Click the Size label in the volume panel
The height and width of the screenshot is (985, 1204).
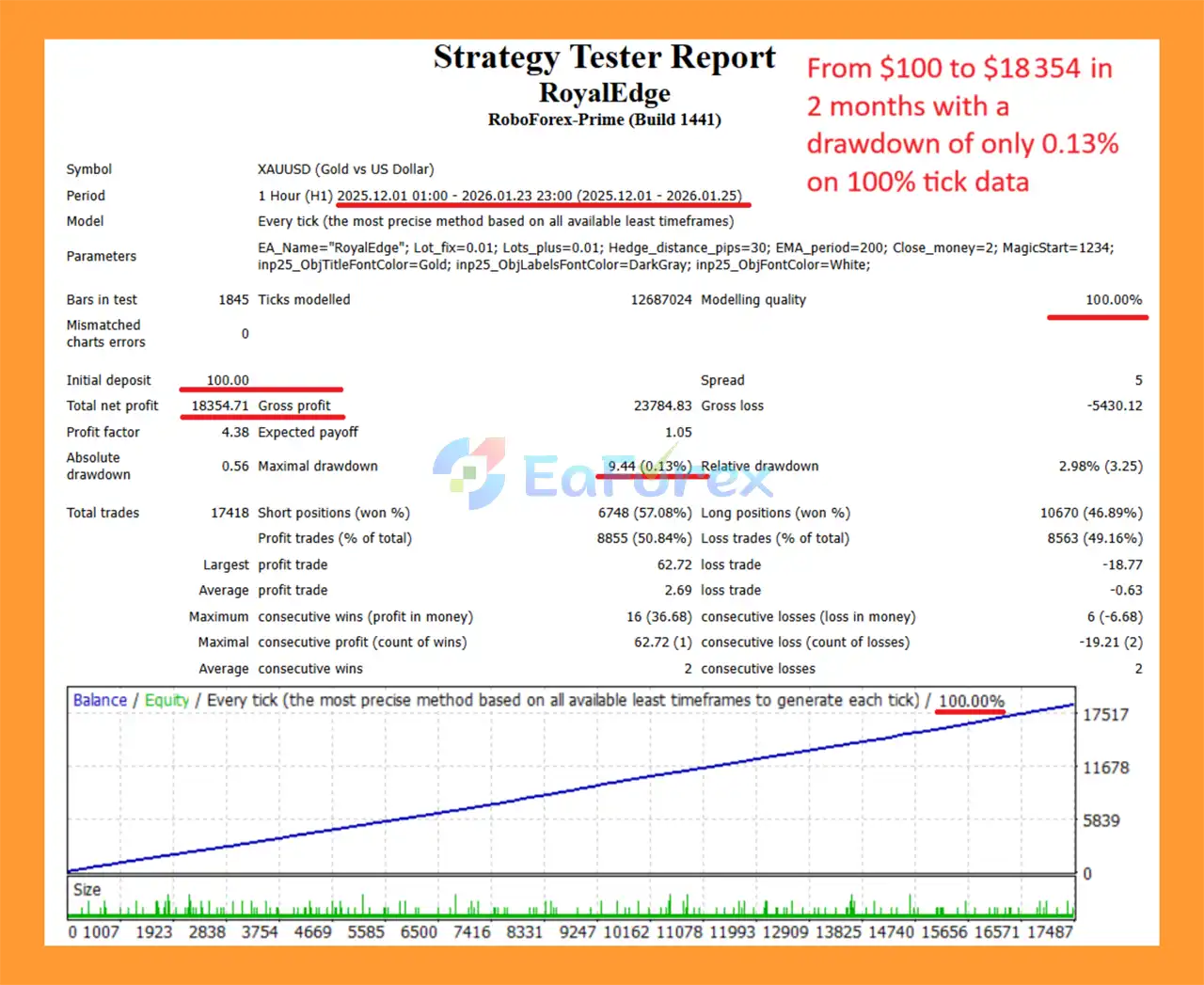tap(87, 890)
